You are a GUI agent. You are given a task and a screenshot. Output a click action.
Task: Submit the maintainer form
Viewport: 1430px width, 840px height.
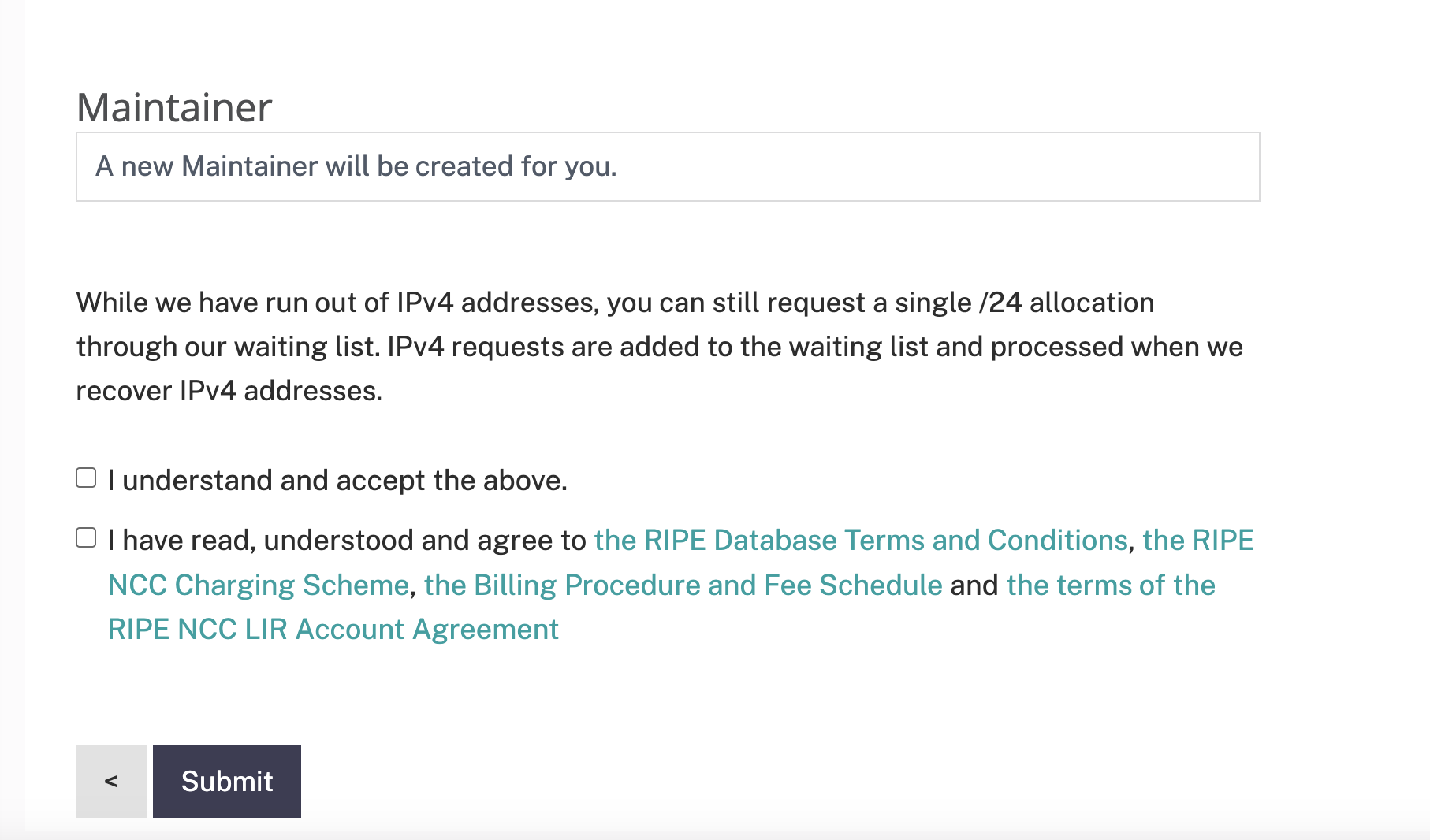tap(226, 781)
